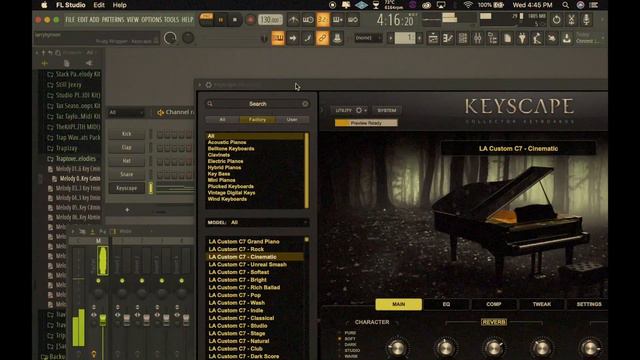The image size is (640, 360).
Task: Click the right arrow toolbar icon
Action: pyautogui.click(x=293, y=38)
